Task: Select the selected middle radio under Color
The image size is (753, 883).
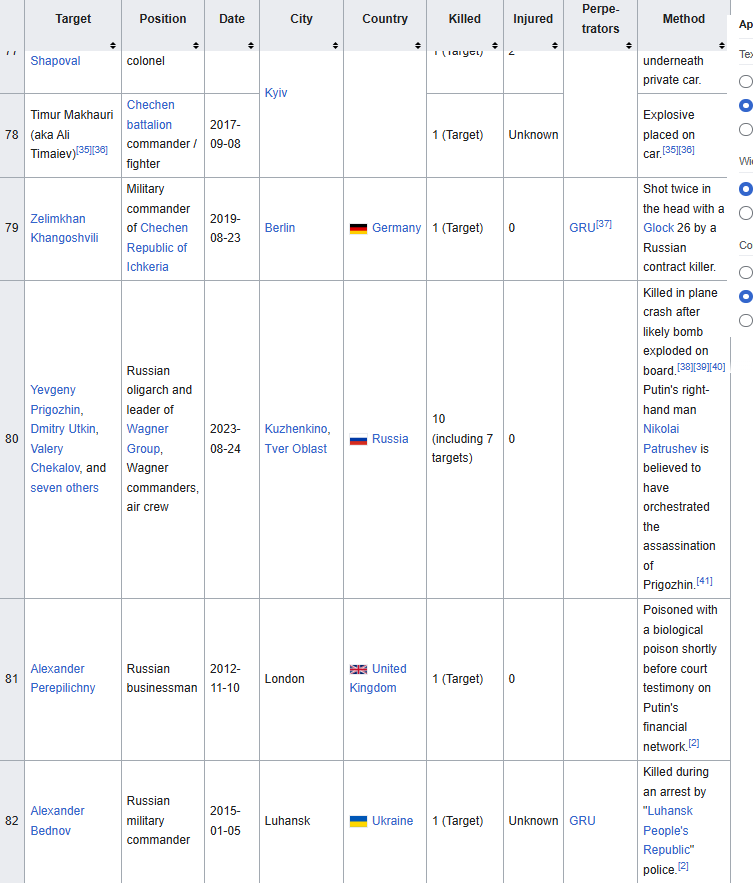Action: pos(746,296)
